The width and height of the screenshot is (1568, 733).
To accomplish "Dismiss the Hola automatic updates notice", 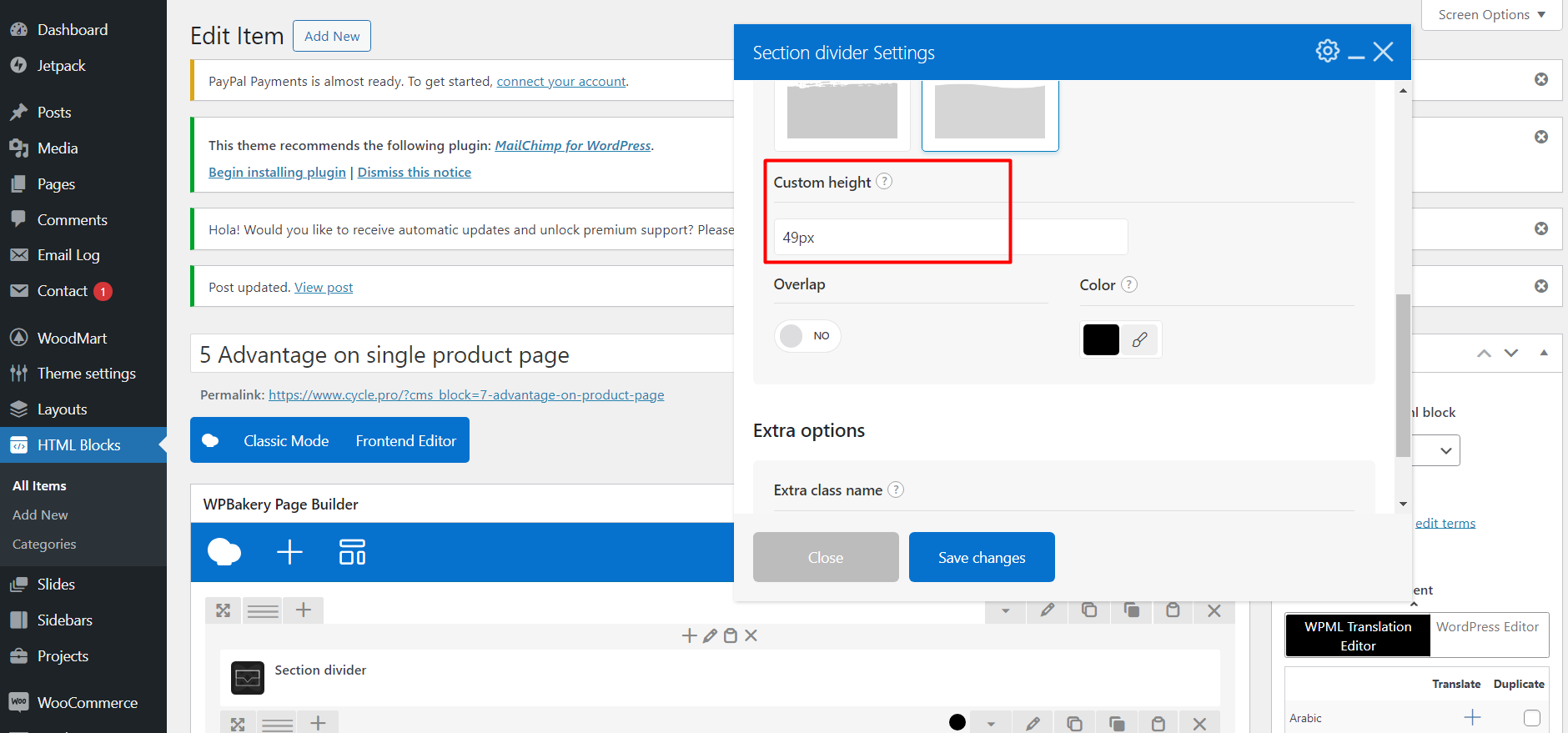I will coord(1541,228).
